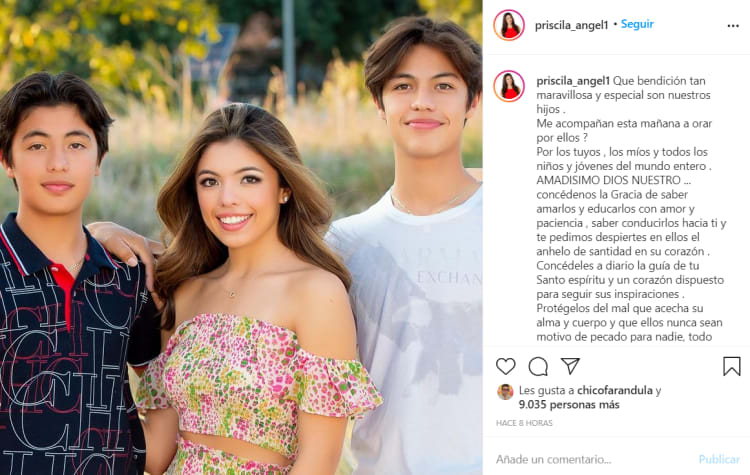Viewport: 750px width, 475px height.
Task: Click the caption text block
Action: pyautogui.click(x=630, y=209)
